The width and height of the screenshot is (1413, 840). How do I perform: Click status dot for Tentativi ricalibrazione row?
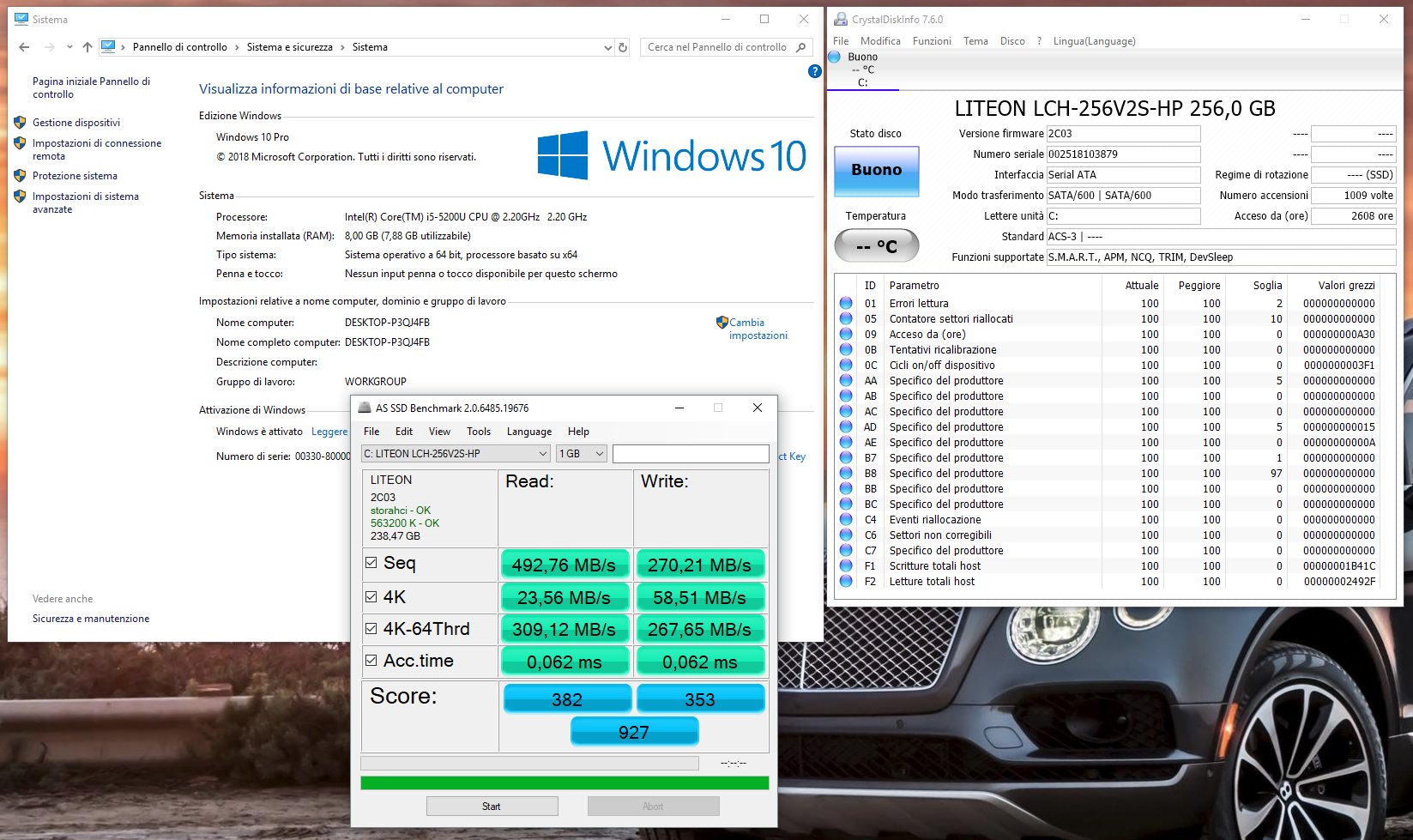coord(846,349)
